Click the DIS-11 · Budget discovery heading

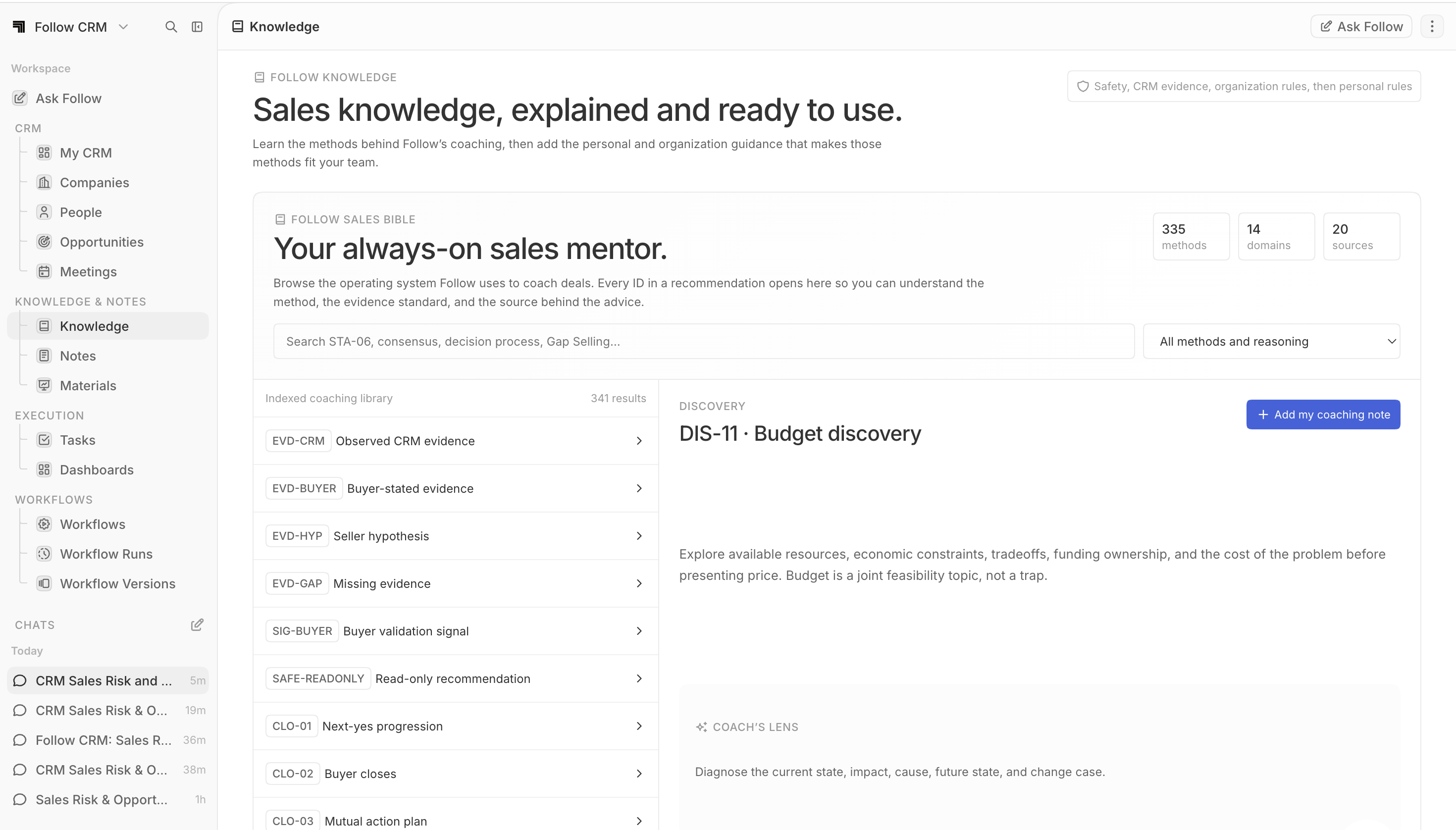(800, 433)
